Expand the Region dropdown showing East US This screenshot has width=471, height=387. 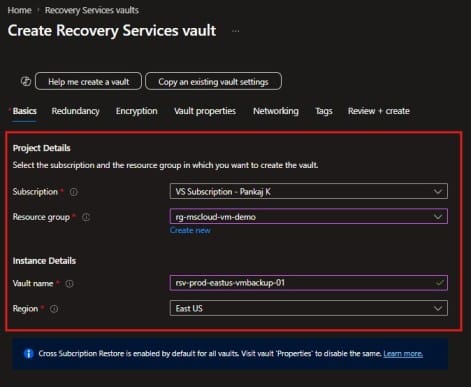(309, 308)
